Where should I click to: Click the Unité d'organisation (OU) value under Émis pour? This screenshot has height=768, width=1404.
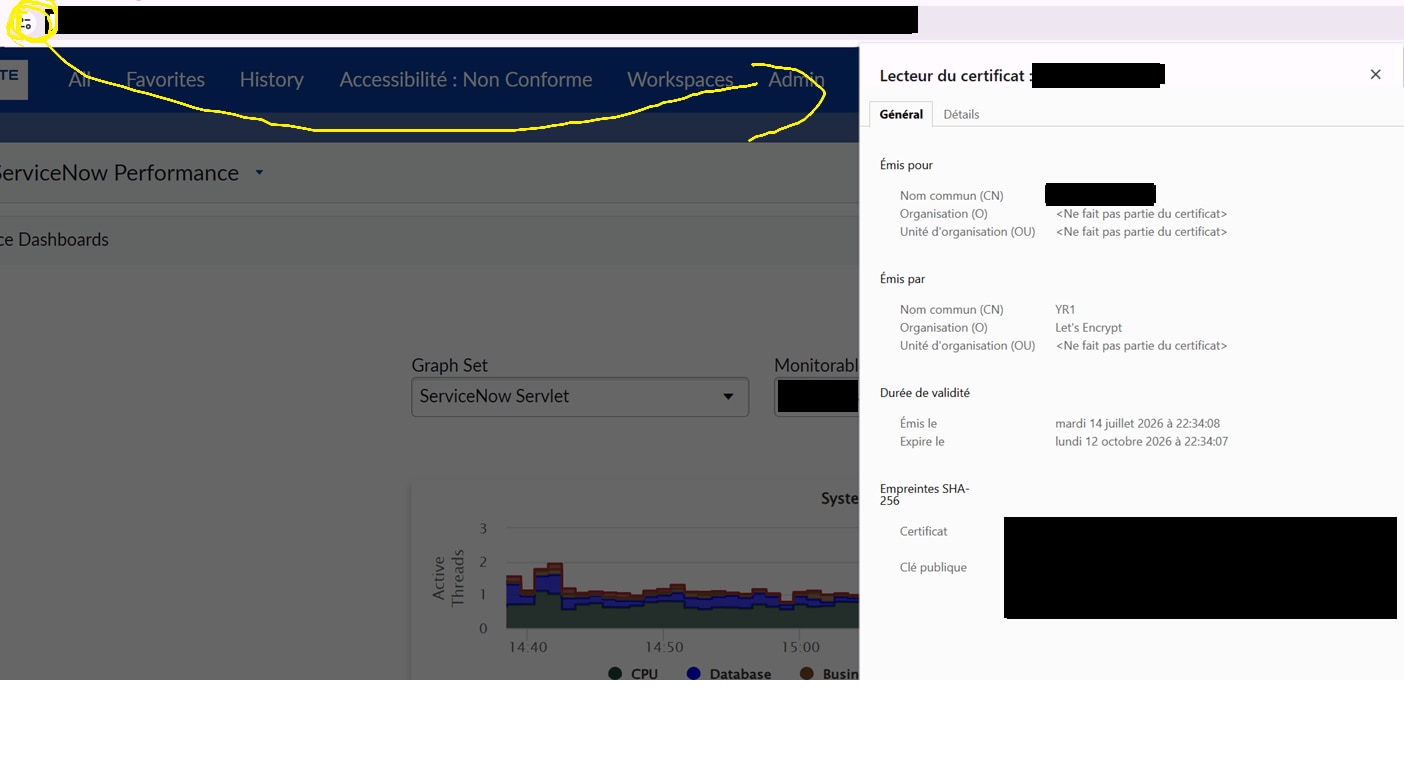pos(1141,232)
